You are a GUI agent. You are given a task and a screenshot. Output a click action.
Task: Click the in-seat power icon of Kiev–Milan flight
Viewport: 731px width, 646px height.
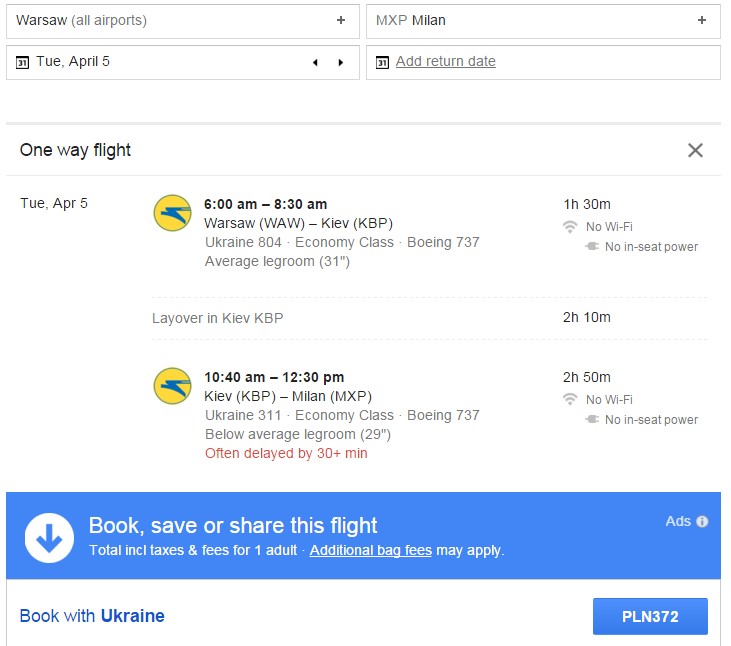pos(592,419)
